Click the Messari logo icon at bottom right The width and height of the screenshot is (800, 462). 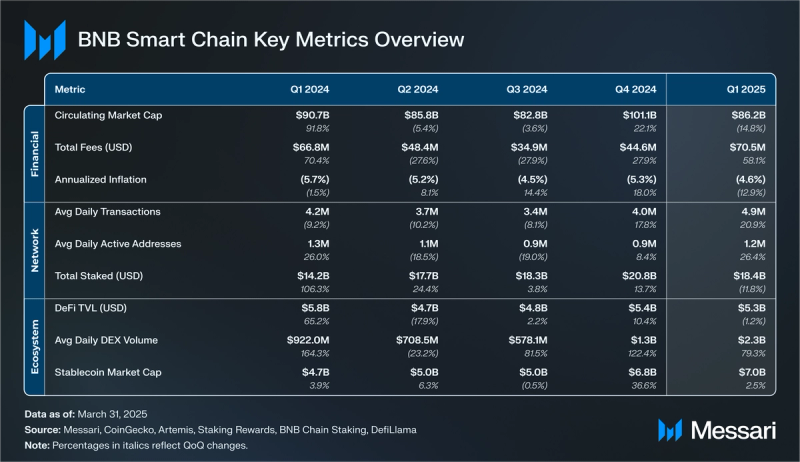[670, 430]
